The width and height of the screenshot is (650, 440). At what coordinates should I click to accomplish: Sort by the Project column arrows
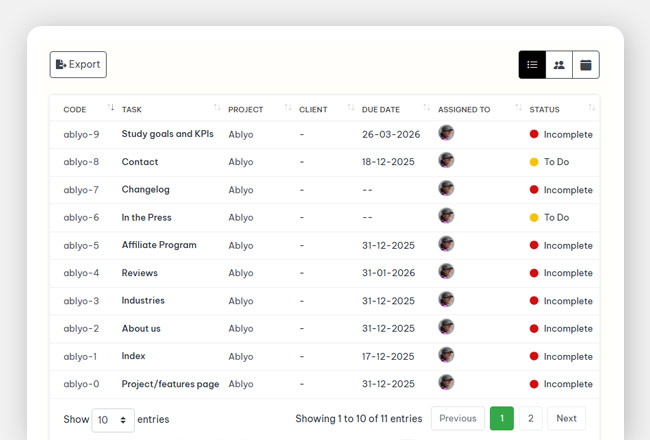click(288, 108)
